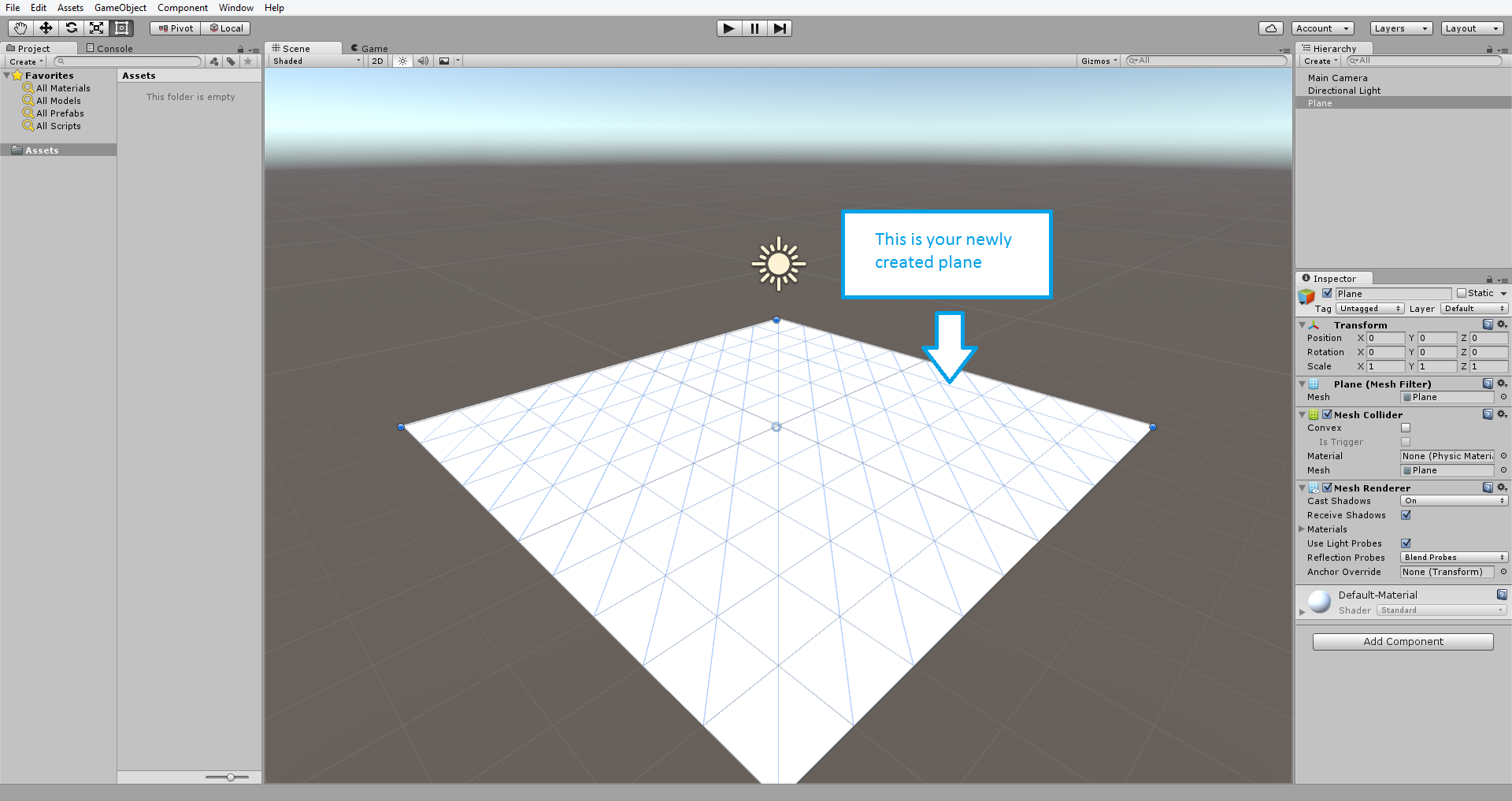Click the Project panel lock icon
Screen dimensions: 1512x801
pyautogui.click(x=240, y=50)
